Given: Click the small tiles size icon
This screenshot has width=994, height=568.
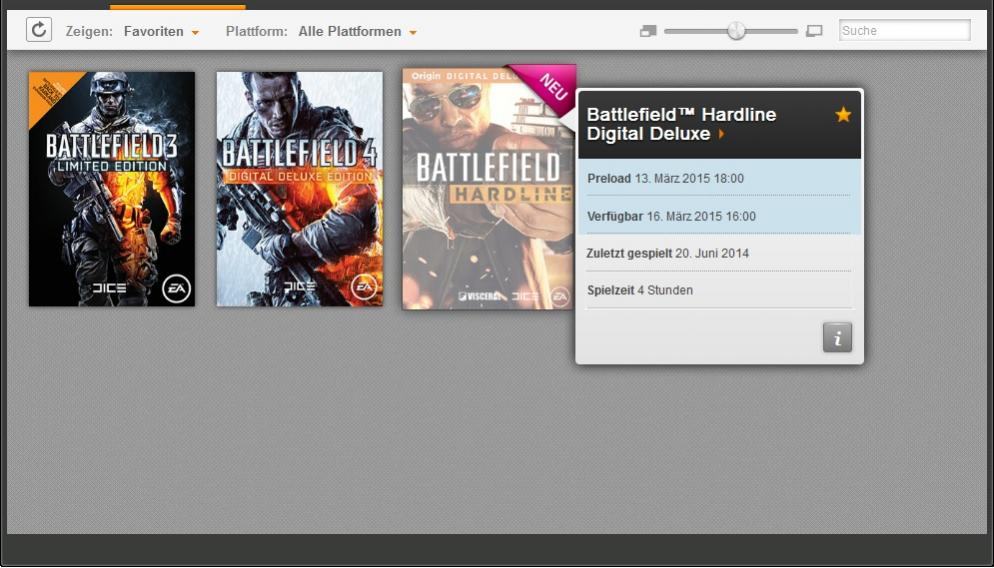Looking at the screenshot, I should pos(648,31).
